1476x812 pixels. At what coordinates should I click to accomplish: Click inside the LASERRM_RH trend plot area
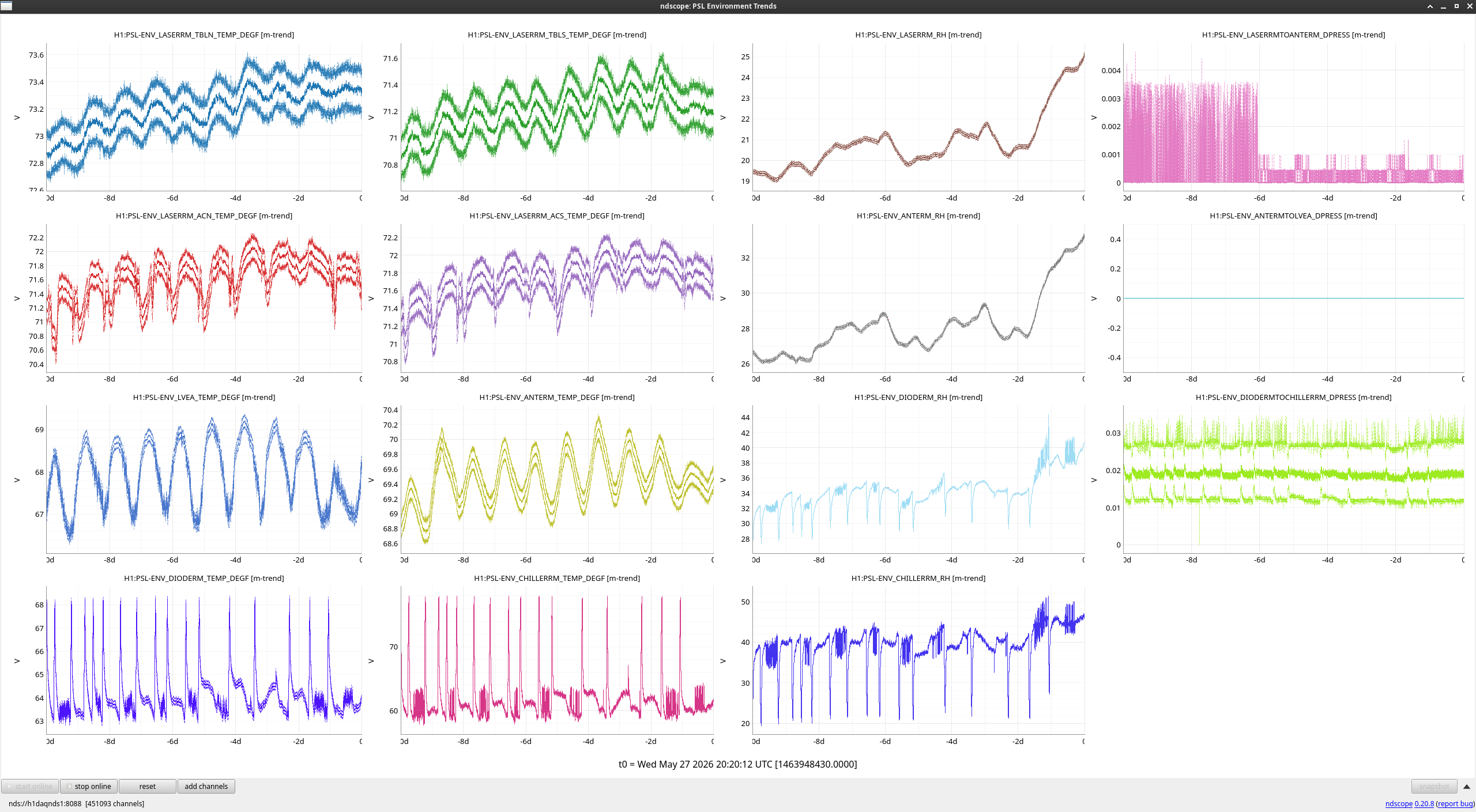click(918, 117)
